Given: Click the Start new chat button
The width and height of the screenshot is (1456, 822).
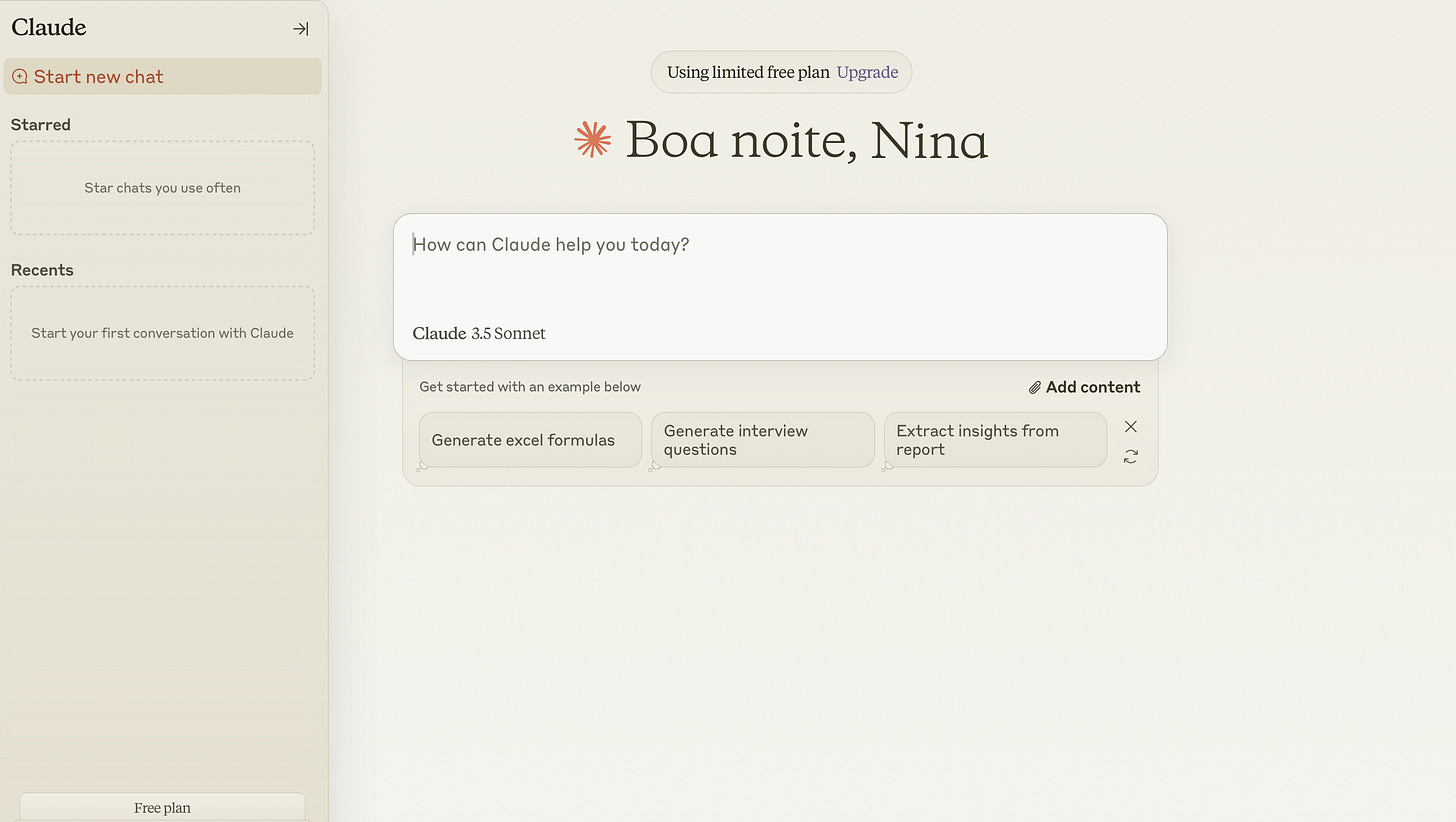Looking at the screenshot, I should pyautogui.click(x=162, y=76).
